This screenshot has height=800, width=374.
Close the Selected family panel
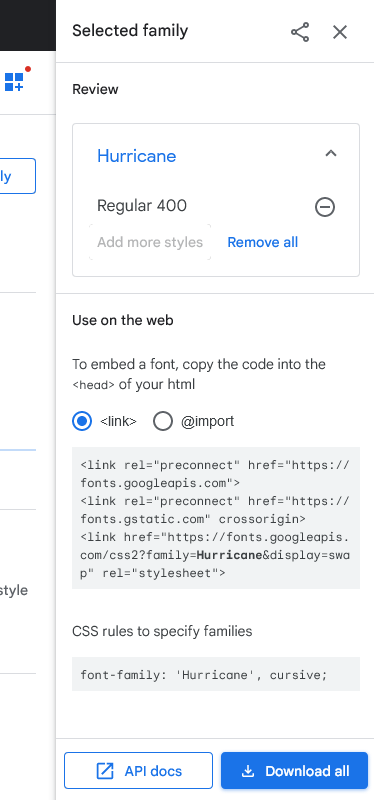[x=340, y=32]
